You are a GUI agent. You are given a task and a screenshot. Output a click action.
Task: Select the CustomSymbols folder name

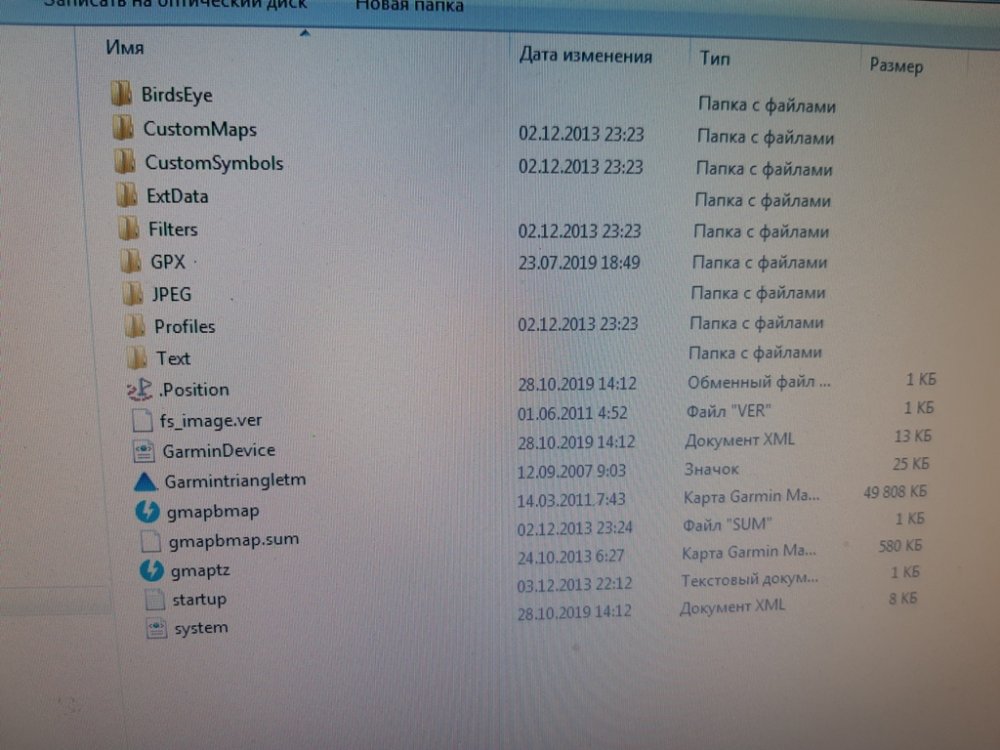[x=214, y=163]
